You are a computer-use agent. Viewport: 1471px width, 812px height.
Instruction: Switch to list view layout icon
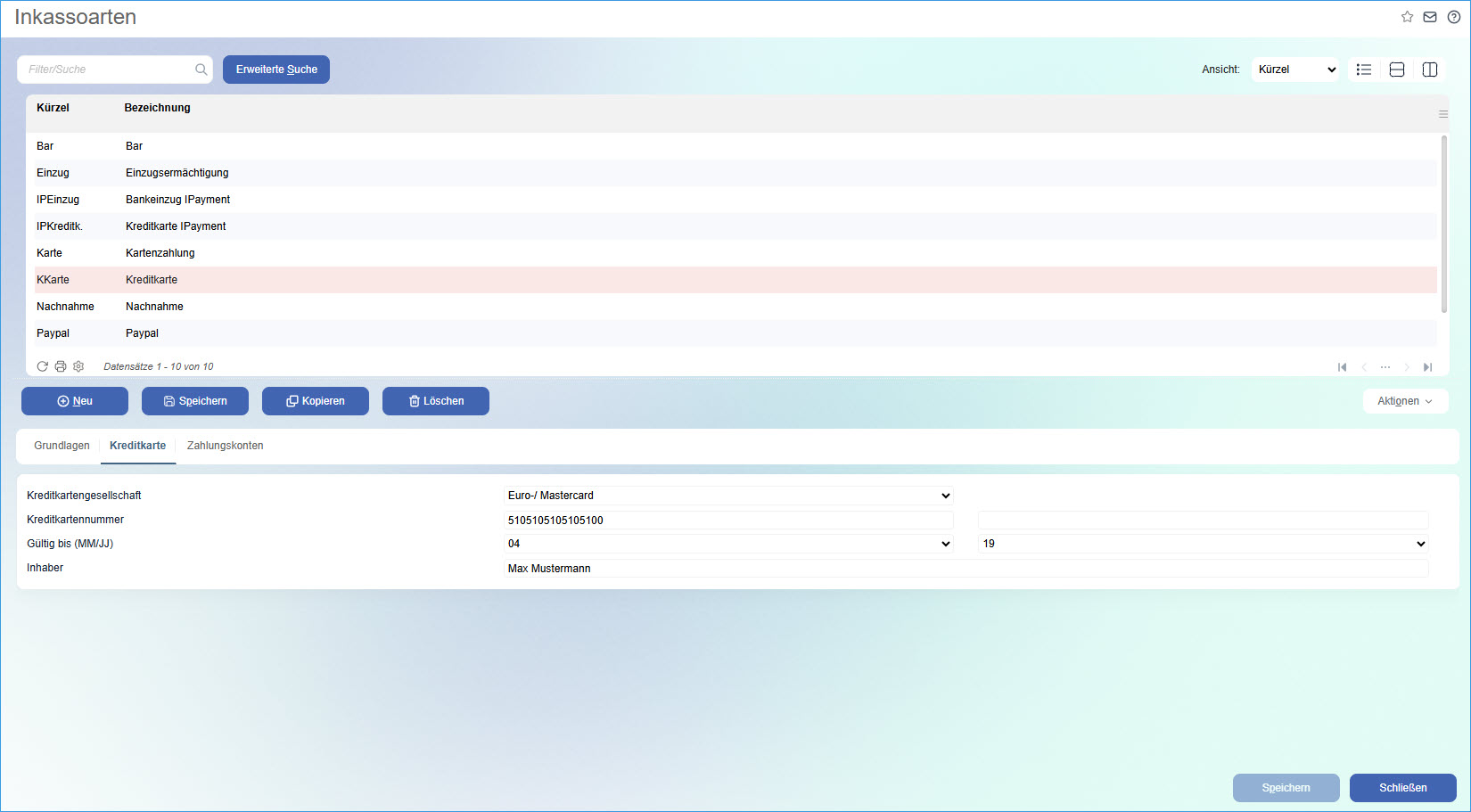point(1364,70)
